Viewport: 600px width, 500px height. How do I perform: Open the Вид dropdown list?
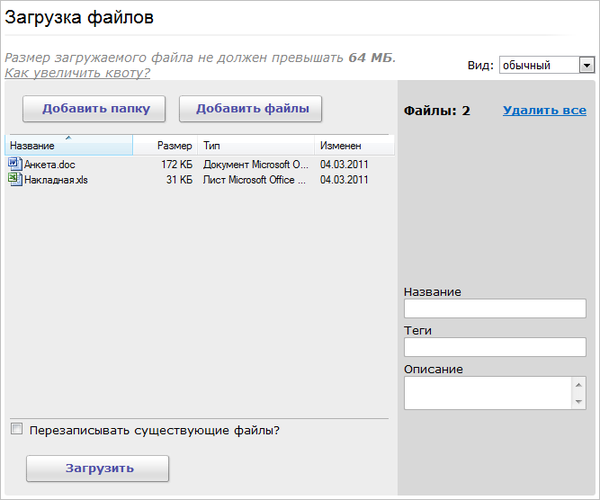[x=586, y=66]
